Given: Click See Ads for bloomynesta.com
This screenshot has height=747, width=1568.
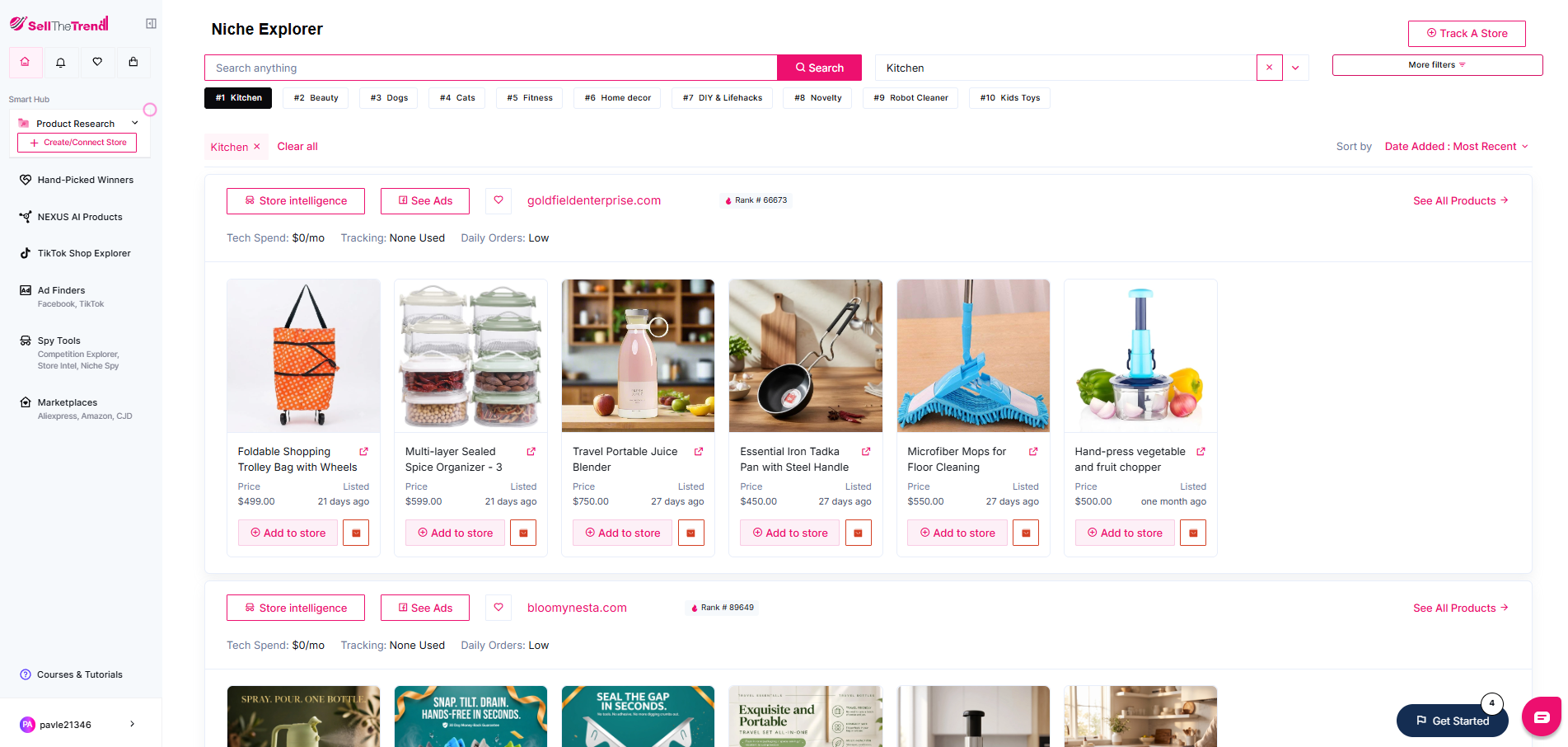Looking at the screenshot, I should [x=425, y=608].
